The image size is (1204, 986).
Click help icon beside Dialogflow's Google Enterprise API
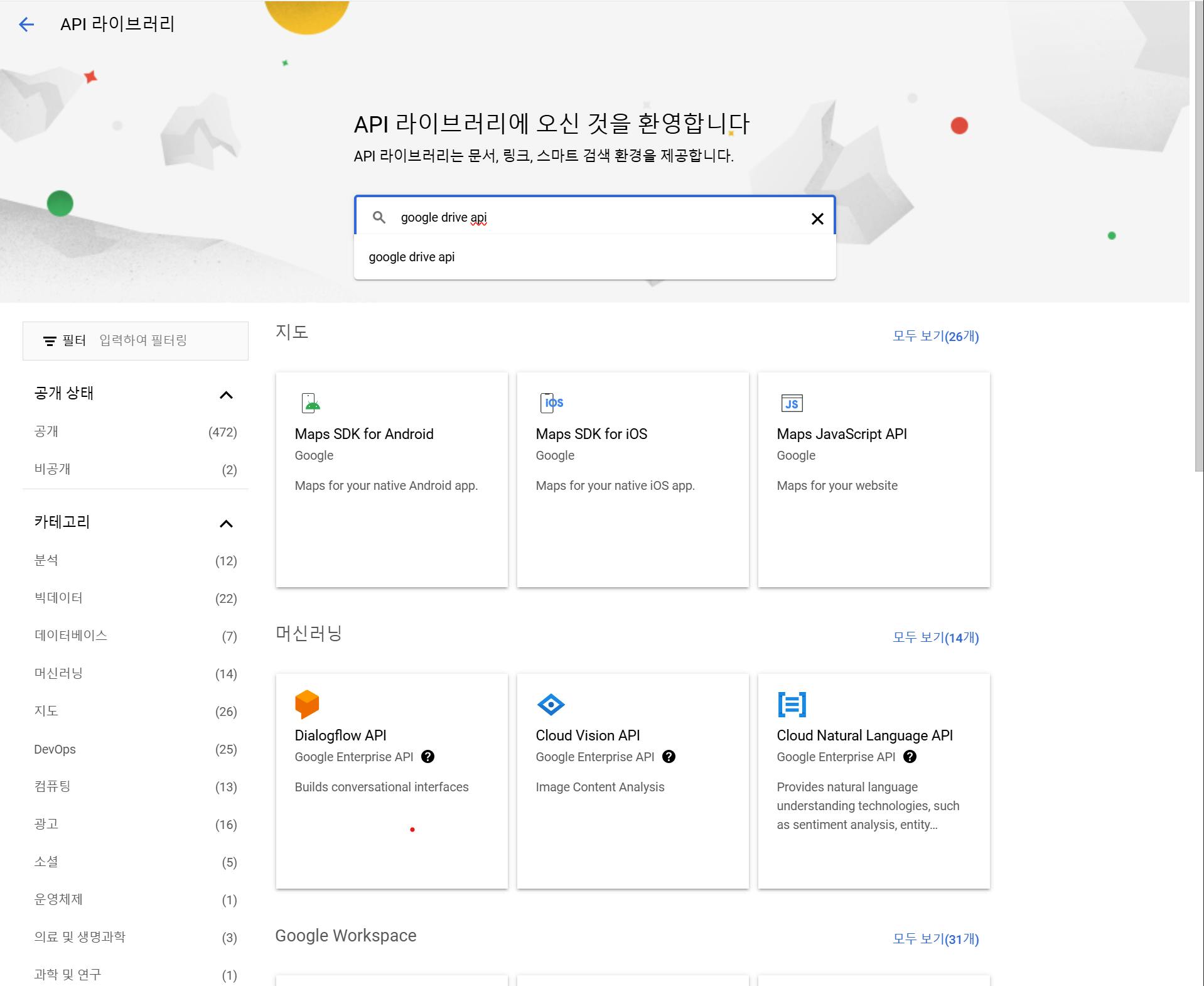pos(428,757)
